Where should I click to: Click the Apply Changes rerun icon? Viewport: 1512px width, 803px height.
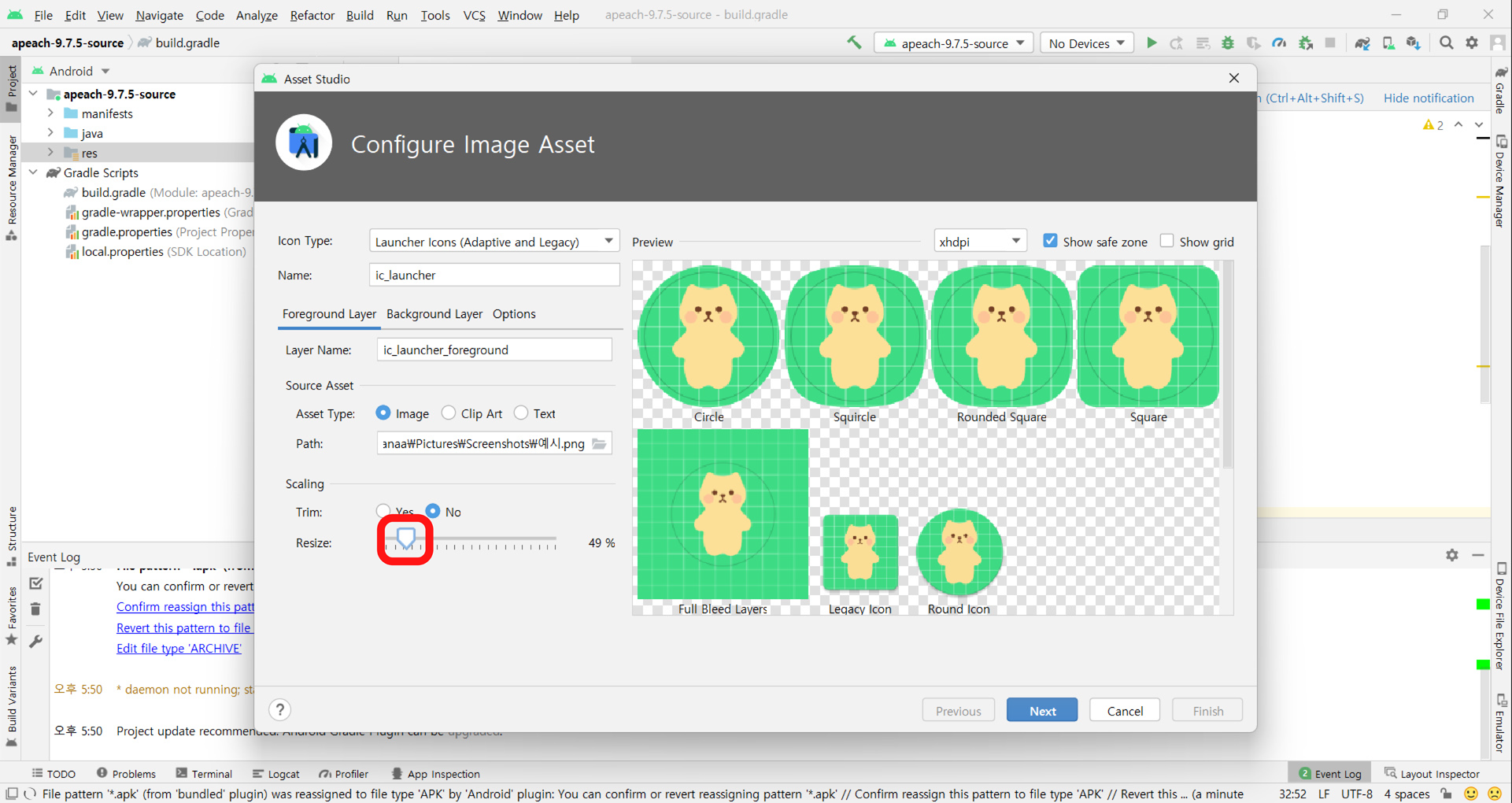click(x=1177, y=43)
